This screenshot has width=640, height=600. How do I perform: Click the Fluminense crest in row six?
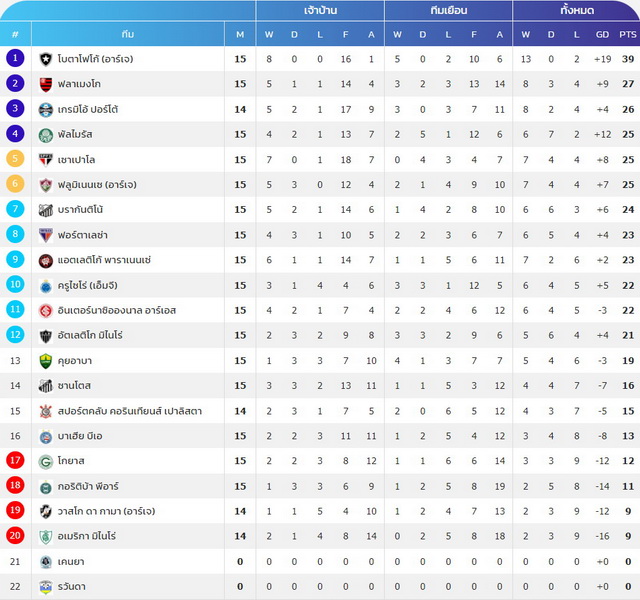[x=46, y=185]
